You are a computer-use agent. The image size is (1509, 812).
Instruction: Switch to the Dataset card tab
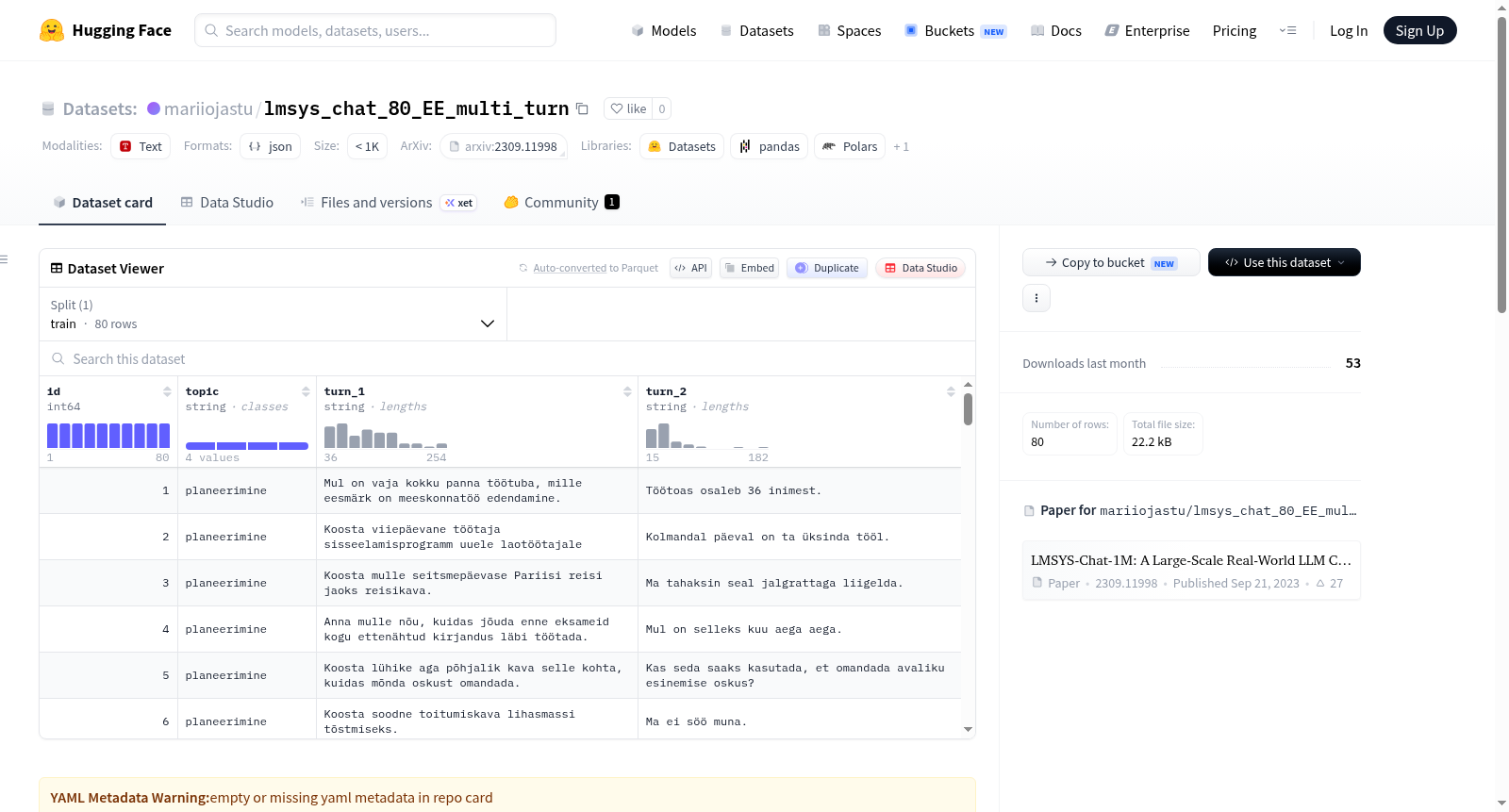102,202
